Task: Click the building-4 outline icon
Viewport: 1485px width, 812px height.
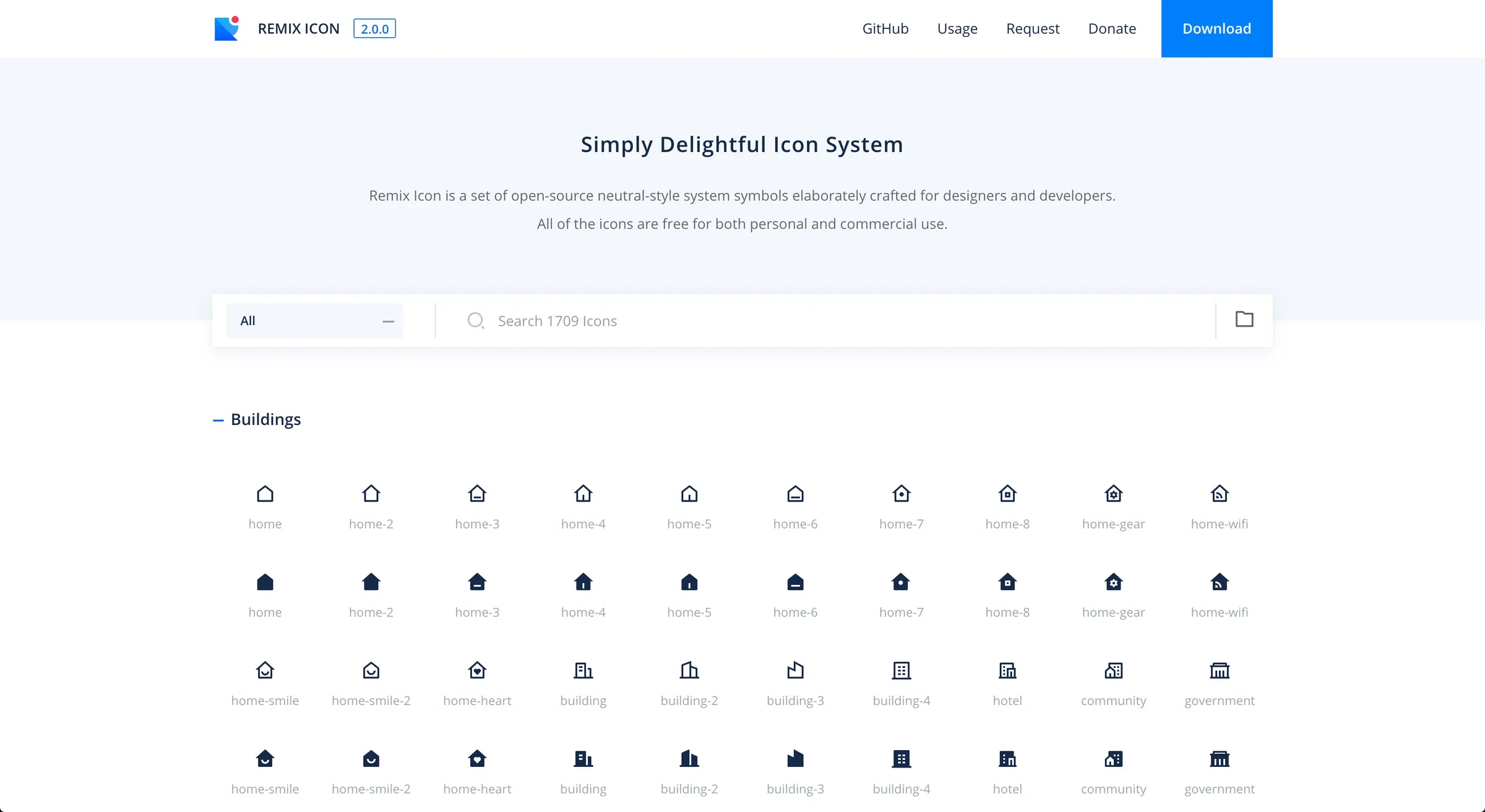Action: point(902,670)
